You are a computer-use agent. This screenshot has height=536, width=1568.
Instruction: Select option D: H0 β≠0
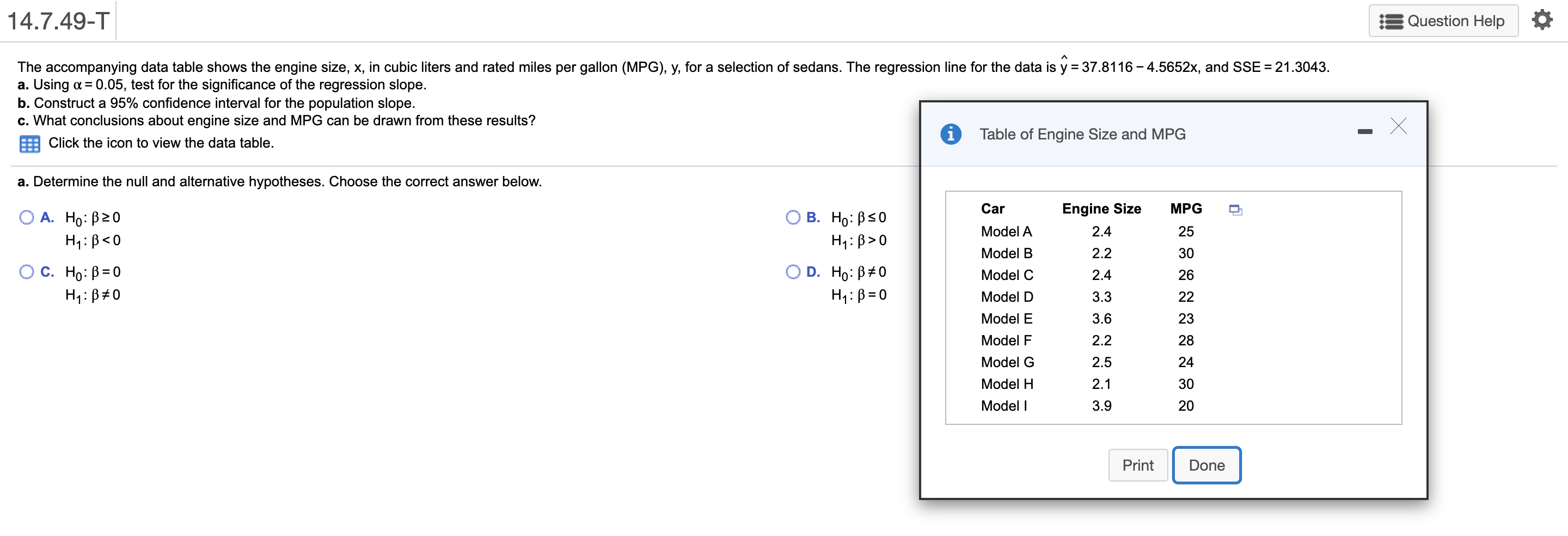point(793,272)
